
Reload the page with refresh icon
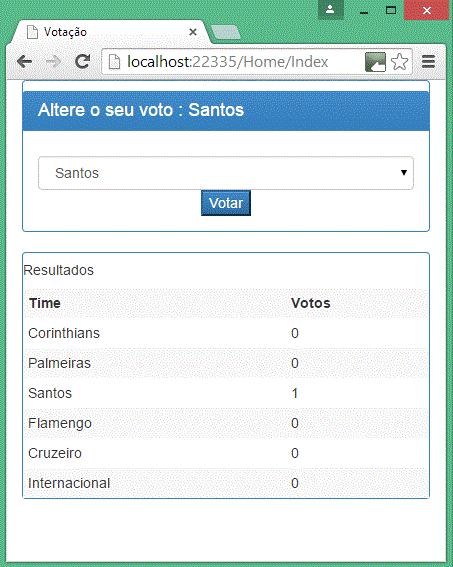point(82,61)
